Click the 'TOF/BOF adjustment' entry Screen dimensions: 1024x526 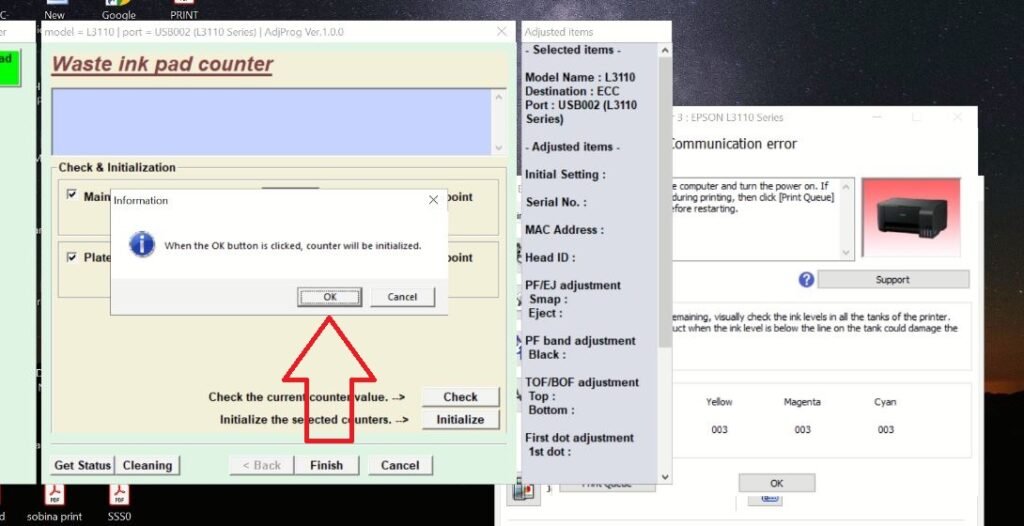pos(582,382)
